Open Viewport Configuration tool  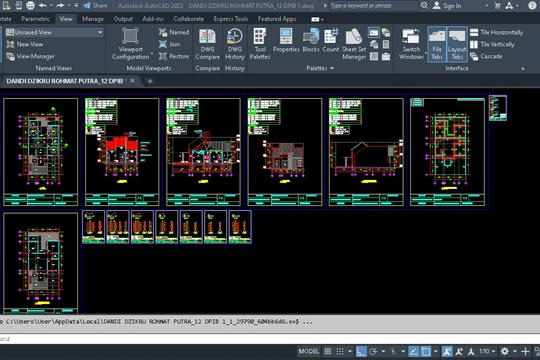tap(131, 43)
